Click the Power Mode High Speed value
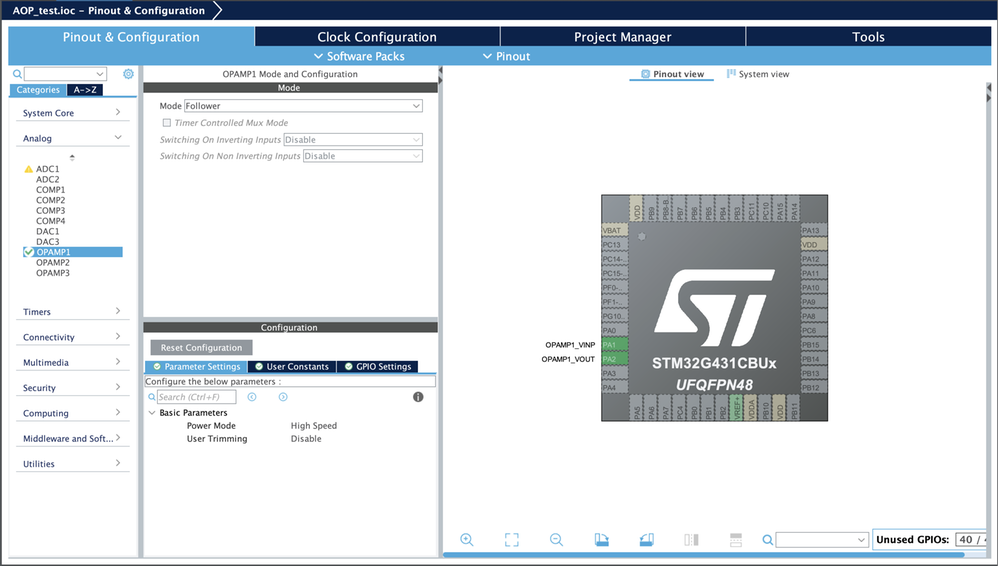Screen dimensions: 998x566 (x=314, y=425)
